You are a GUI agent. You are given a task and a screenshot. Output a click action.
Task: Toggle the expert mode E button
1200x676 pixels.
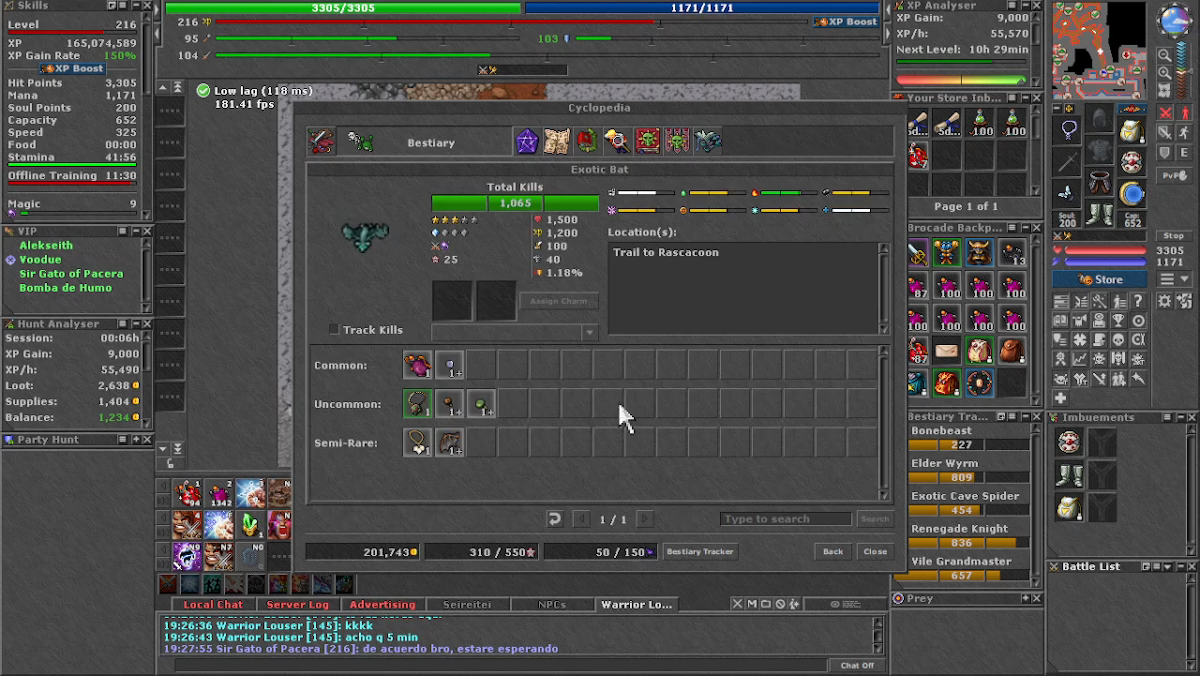pyautogui.click(x=1183, y=152)
